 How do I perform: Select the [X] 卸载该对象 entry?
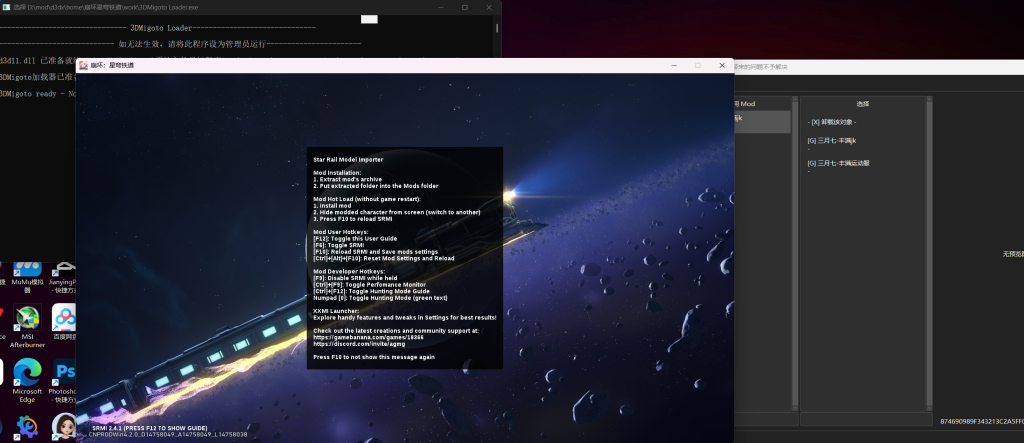(x=831, y=122)
